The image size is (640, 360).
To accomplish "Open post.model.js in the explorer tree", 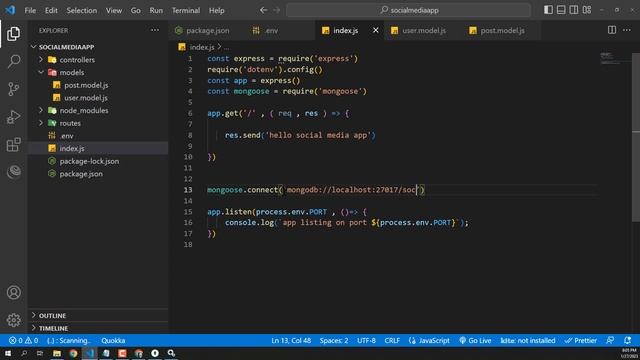I will pyautogui.click(x=86, y=85).
